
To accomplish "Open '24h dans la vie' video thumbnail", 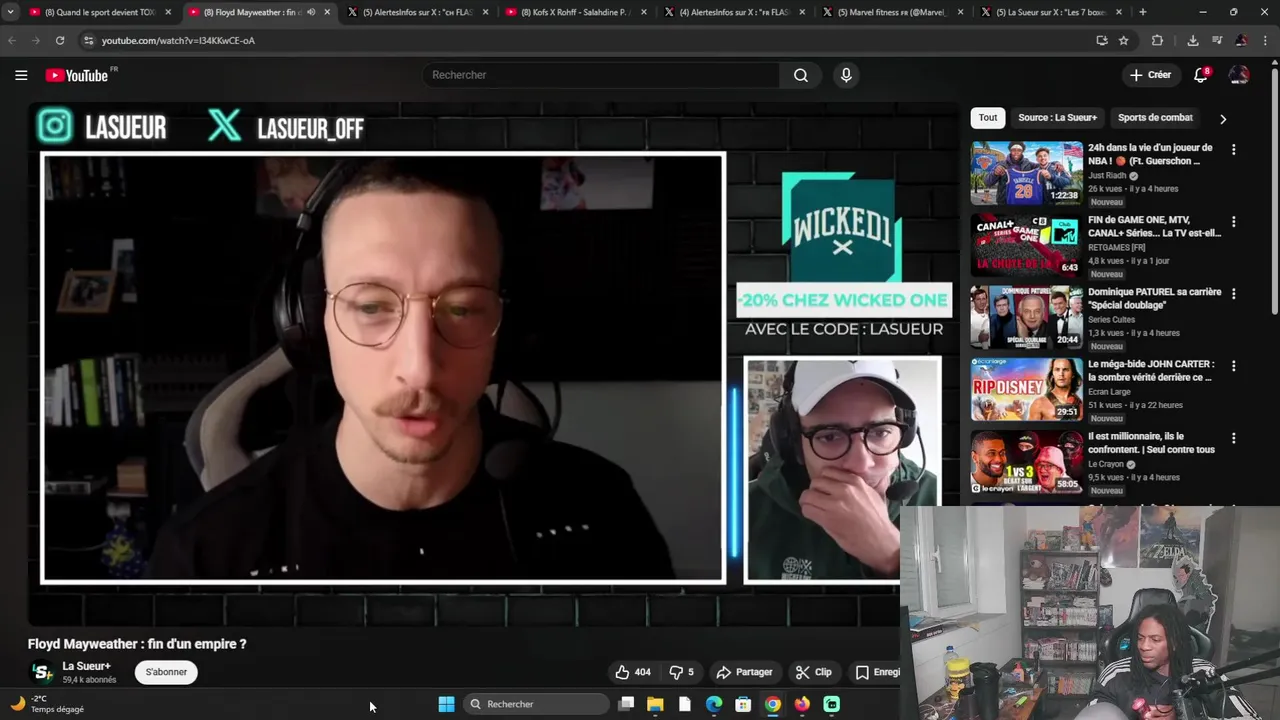I will tap(1026, 173).
